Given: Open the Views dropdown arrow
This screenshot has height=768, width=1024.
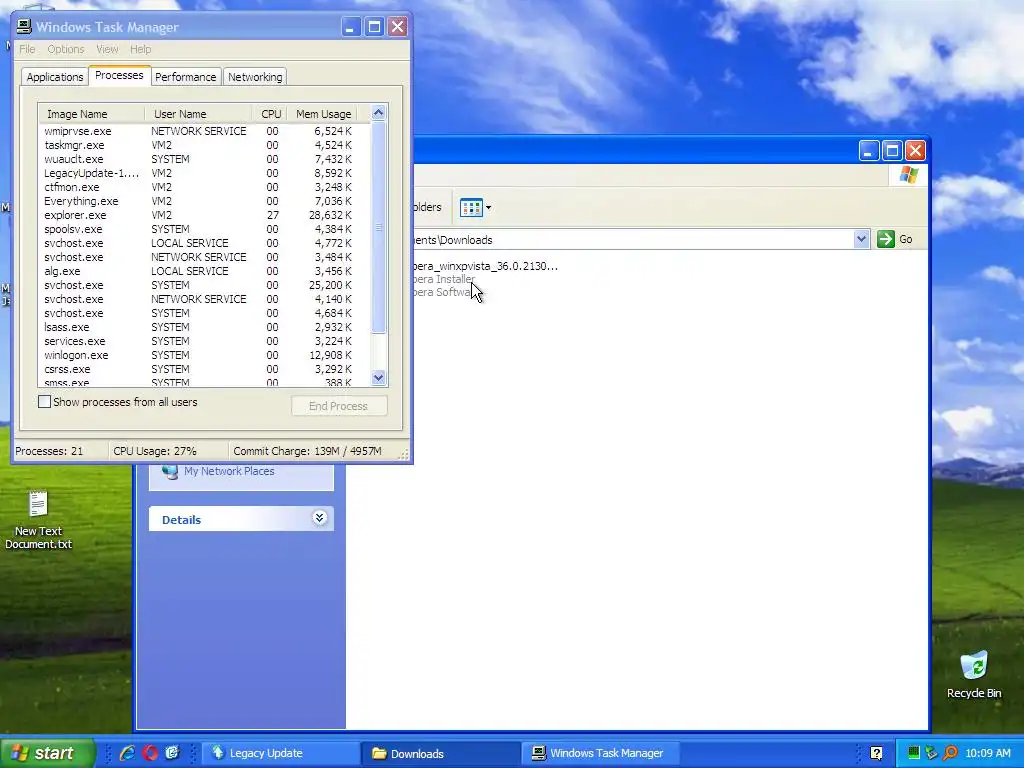Looking at the screenshot, I should [488, 208].
